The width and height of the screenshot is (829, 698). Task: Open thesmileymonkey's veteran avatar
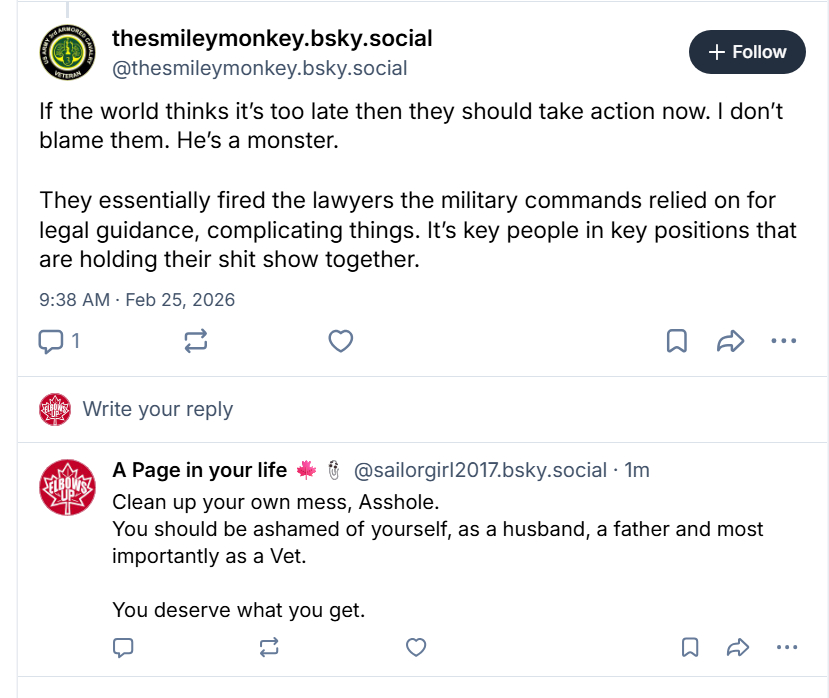(67, 53)
